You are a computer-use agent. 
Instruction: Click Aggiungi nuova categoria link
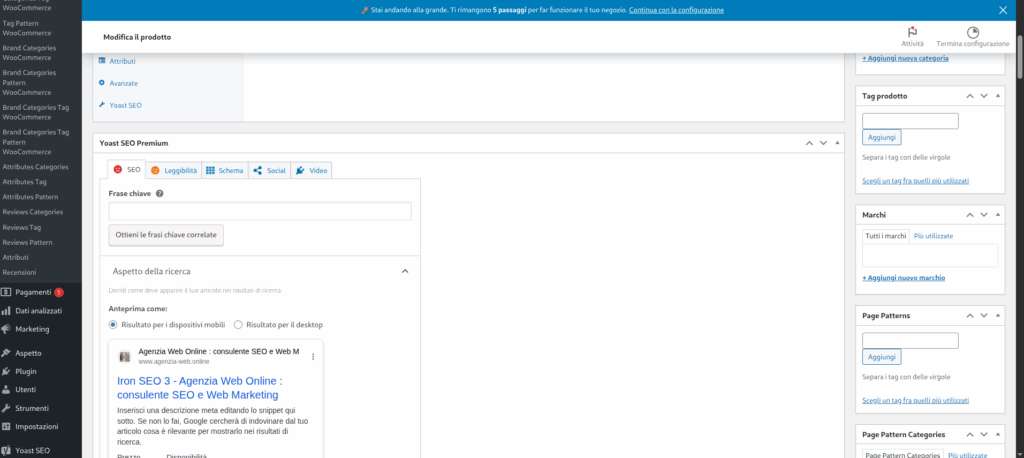pos(905,58)
